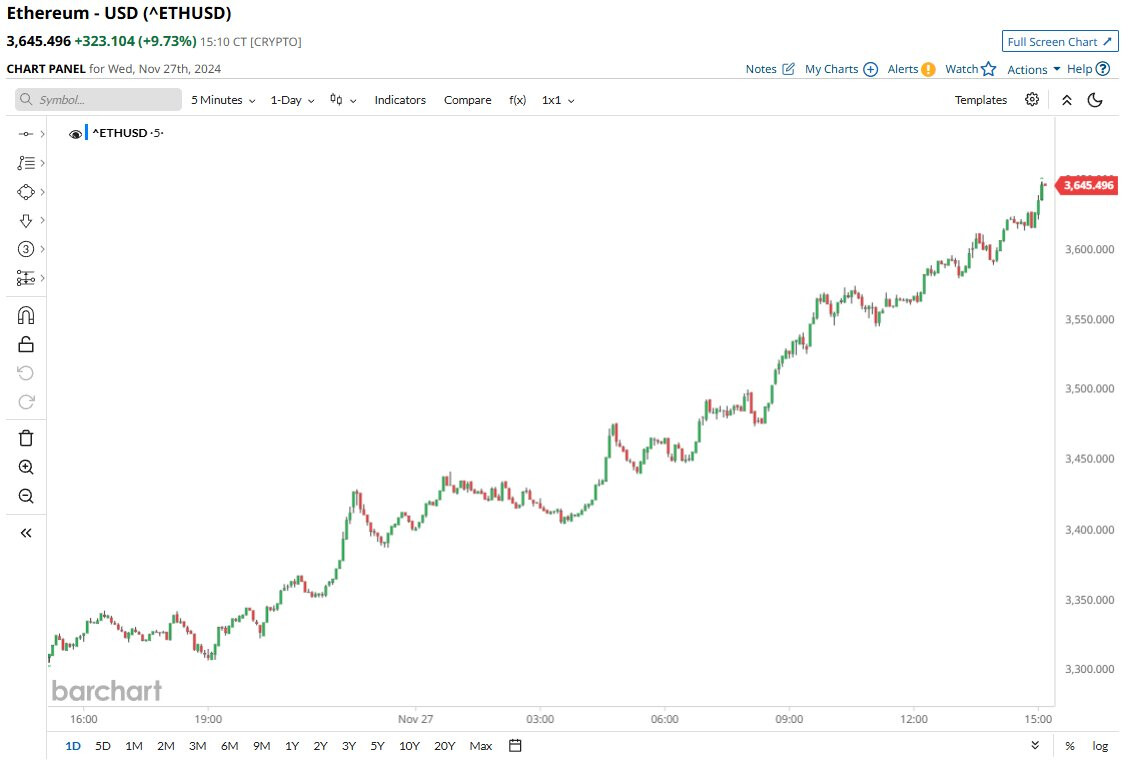Select the 5D time range
This screenshot has height=772, width=1132.
(x=103, y=746)
